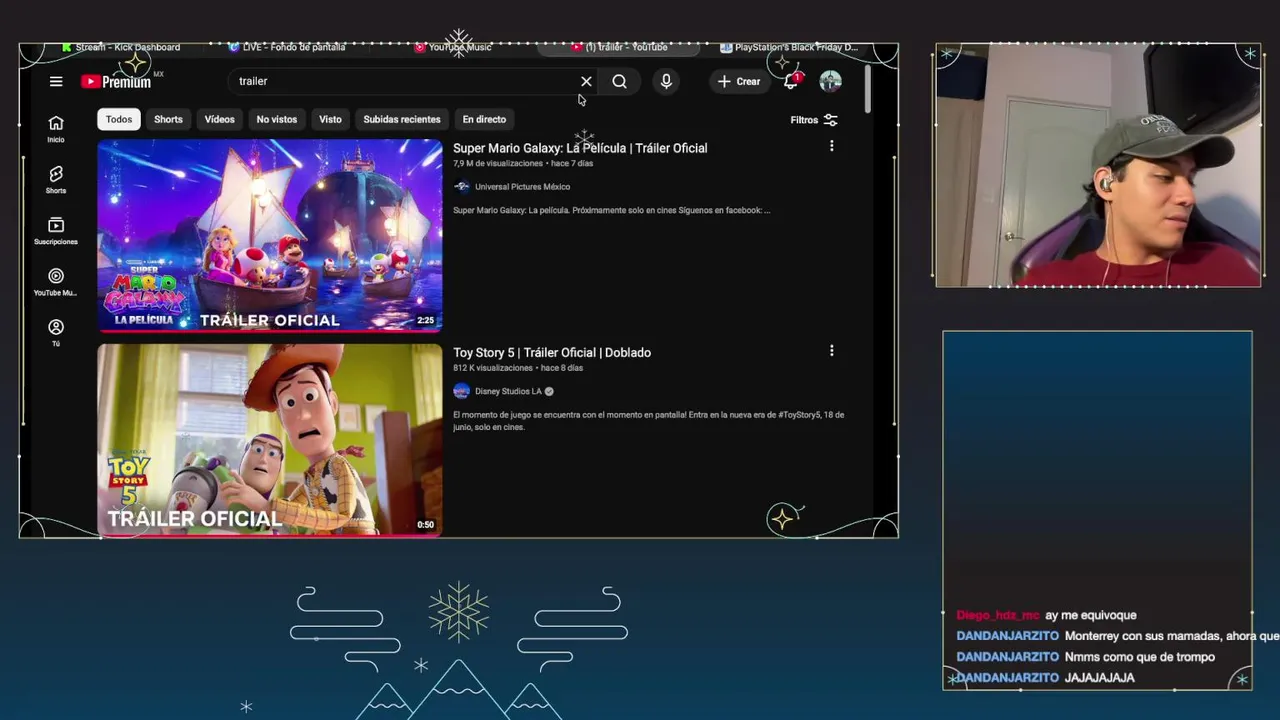Viewport: 1280px width, 720px height.
Task: Start voice search with microphone icon
Action: [666, 82]
